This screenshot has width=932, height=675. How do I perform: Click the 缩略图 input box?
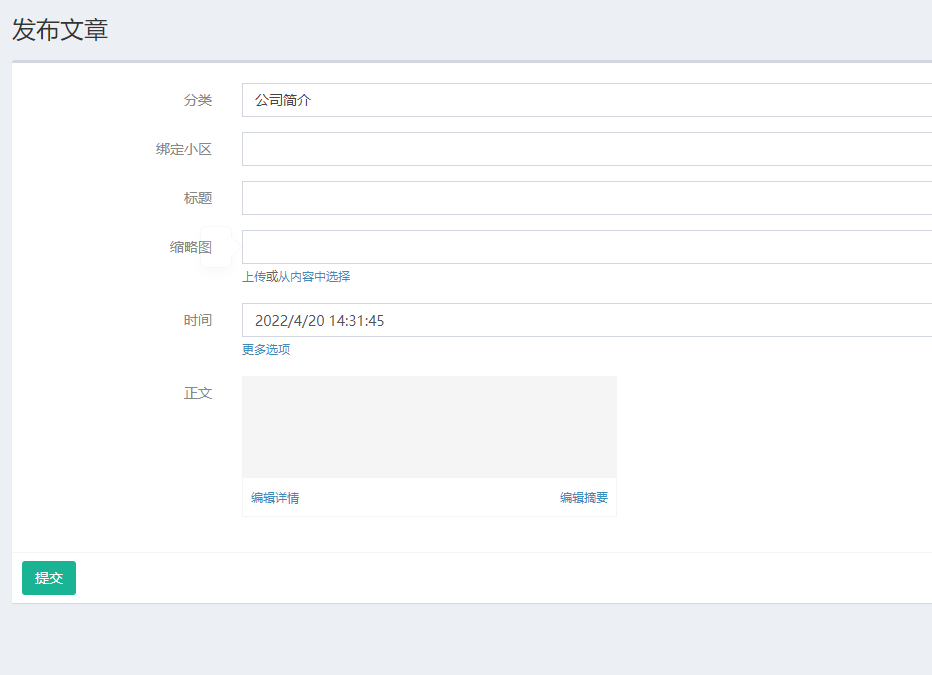(587, 247)
